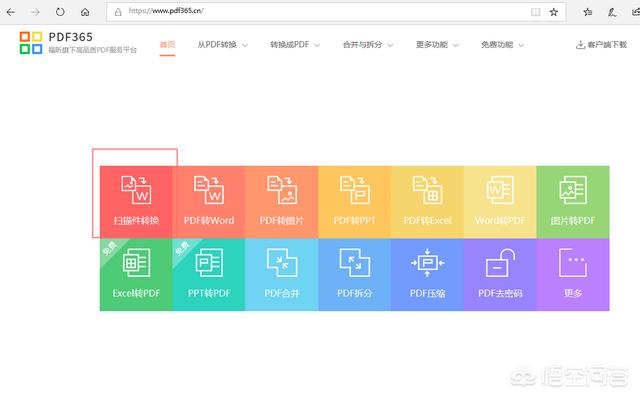Open the PDF转图片 tile

point(282,202)
